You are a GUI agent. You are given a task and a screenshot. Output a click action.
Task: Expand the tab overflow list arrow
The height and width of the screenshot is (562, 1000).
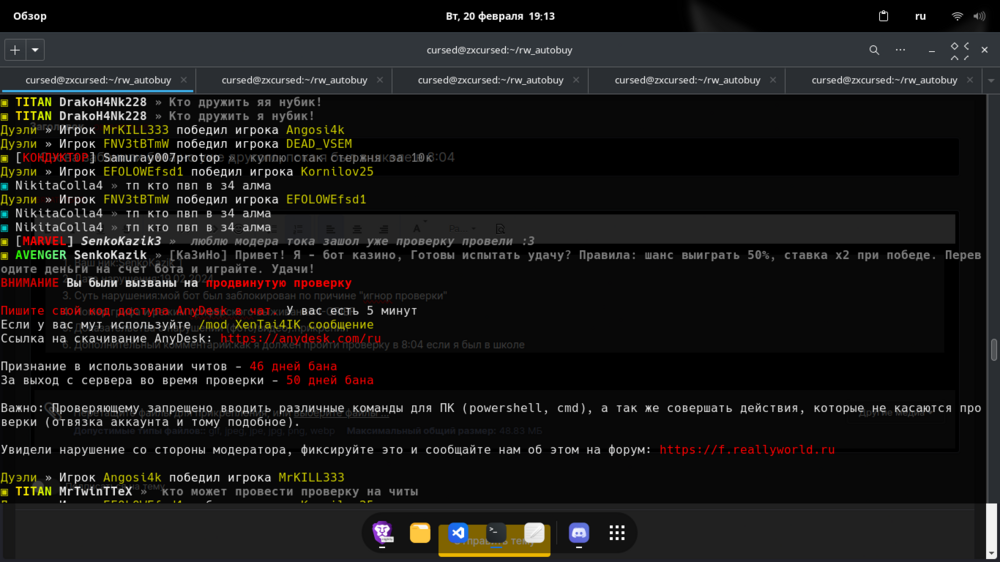click(x=990, y=80)
